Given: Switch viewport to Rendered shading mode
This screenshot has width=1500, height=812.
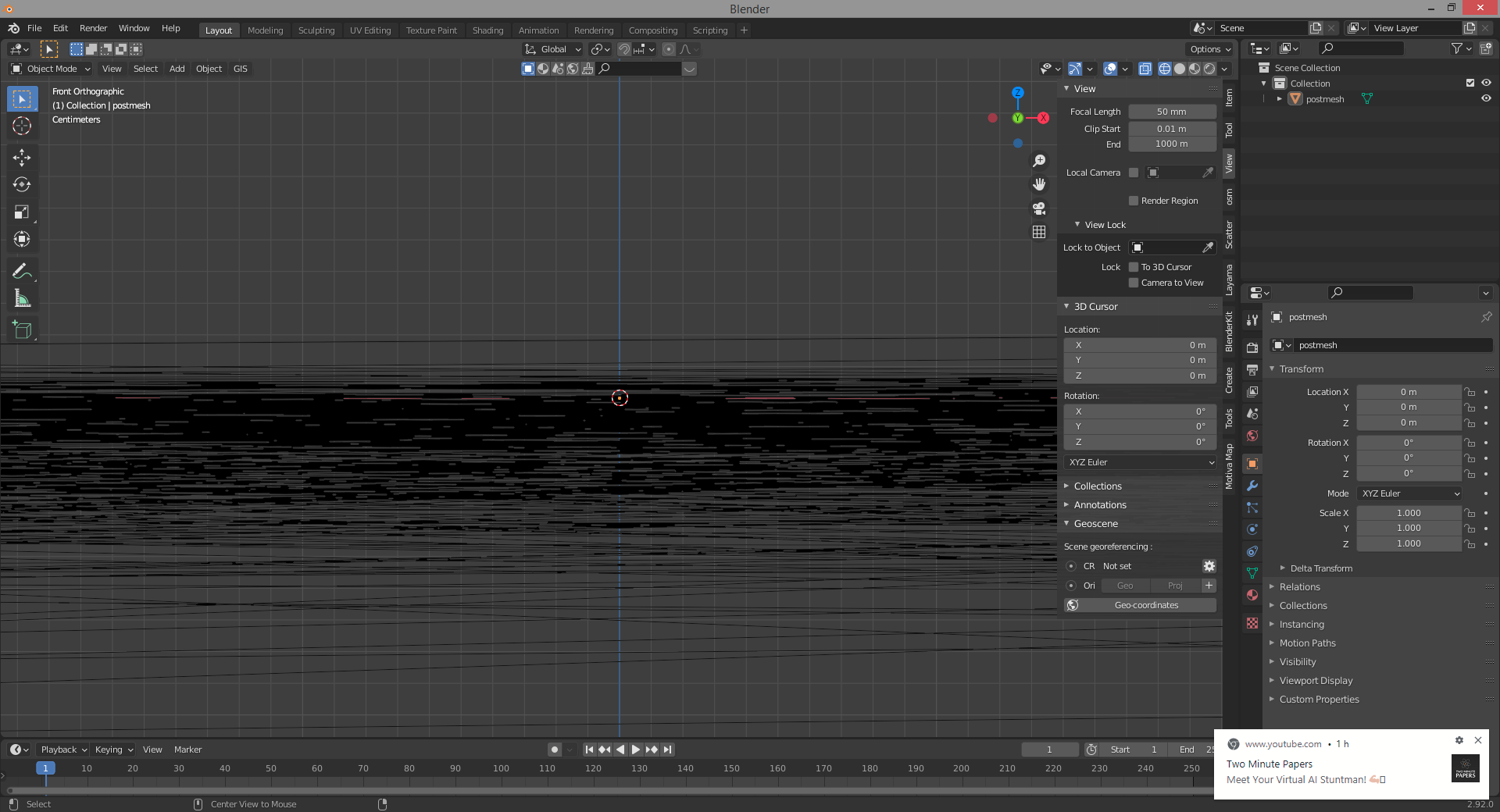Looking at the screenshot, I should pos(1209,69).
